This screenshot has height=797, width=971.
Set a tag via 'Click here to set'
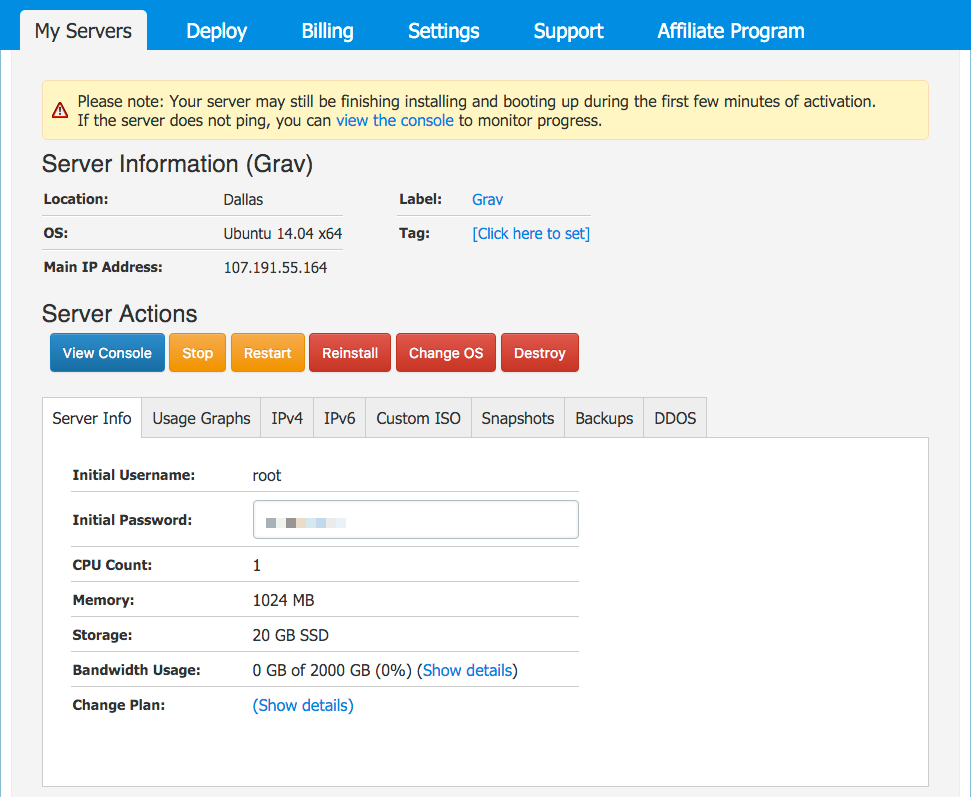click(531, 234)
